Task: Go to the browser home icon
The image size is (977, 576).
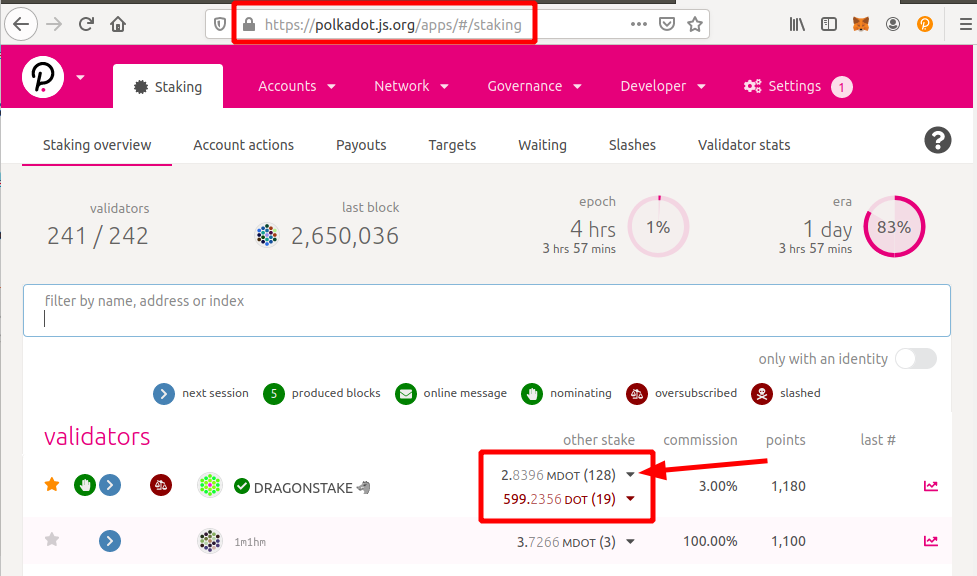Action: coord(118,24)
